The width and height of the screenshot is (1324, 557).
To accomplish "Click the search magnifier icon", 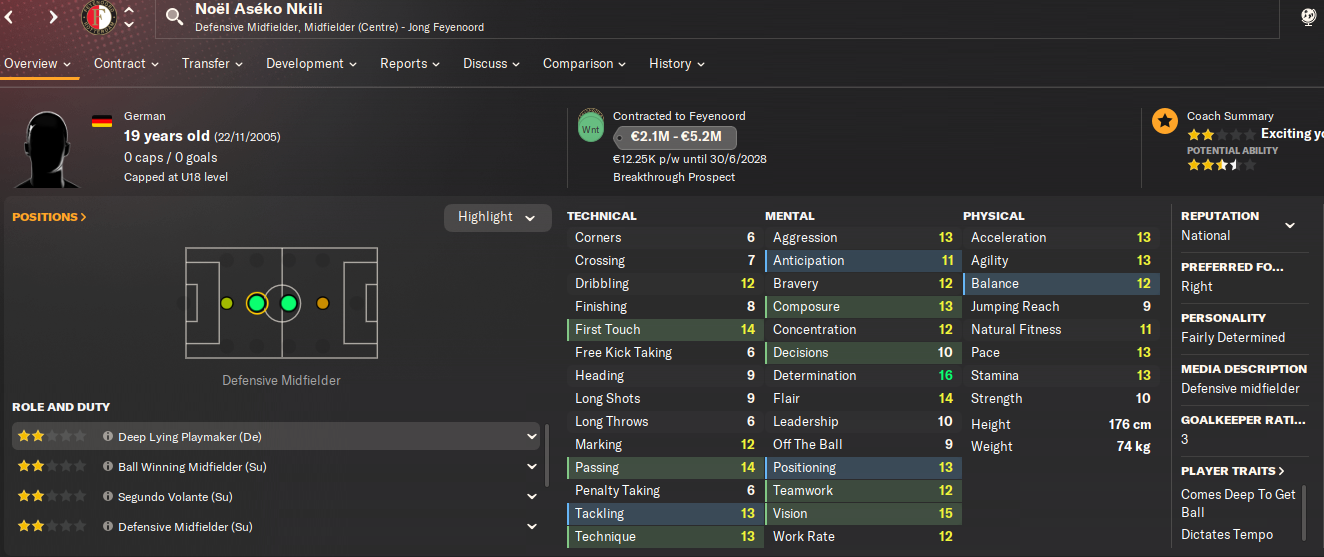I will tap(175, 16).
